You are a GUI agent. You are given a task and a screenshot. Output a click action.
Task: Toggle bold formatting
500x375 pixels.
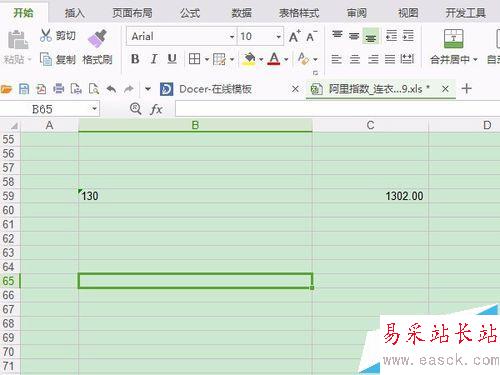135,59
